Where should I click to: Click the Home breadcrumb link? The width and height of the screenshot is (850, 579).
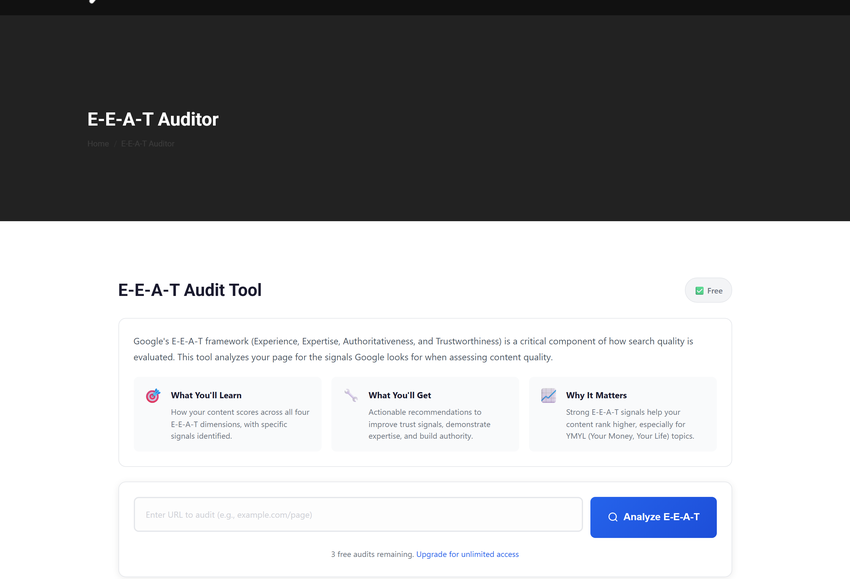[x=98, y=144]
